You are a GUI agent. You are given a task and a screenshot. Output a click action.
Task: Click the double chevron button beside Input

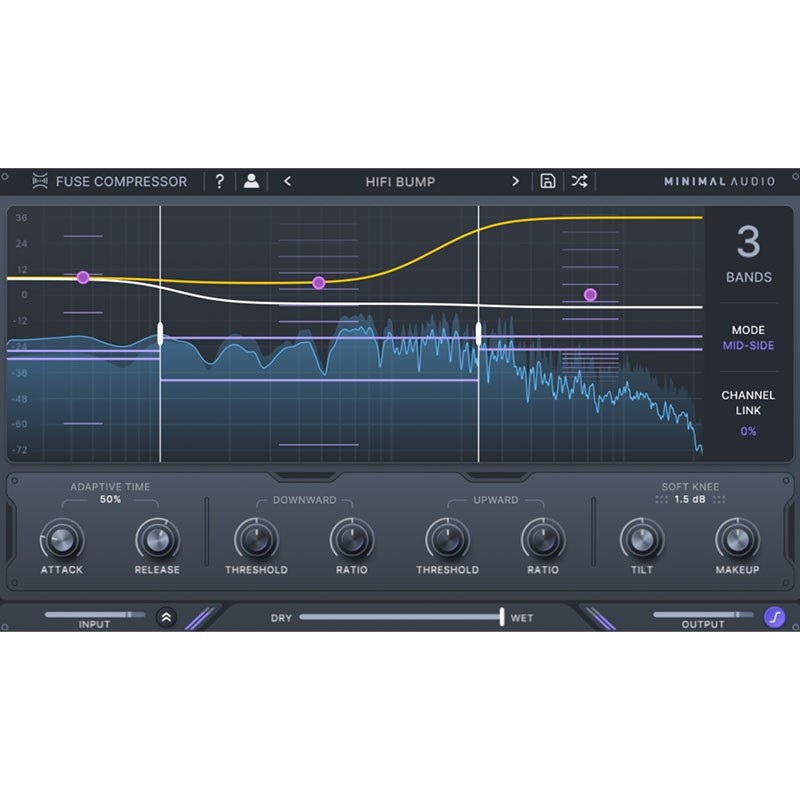point(166,617)
